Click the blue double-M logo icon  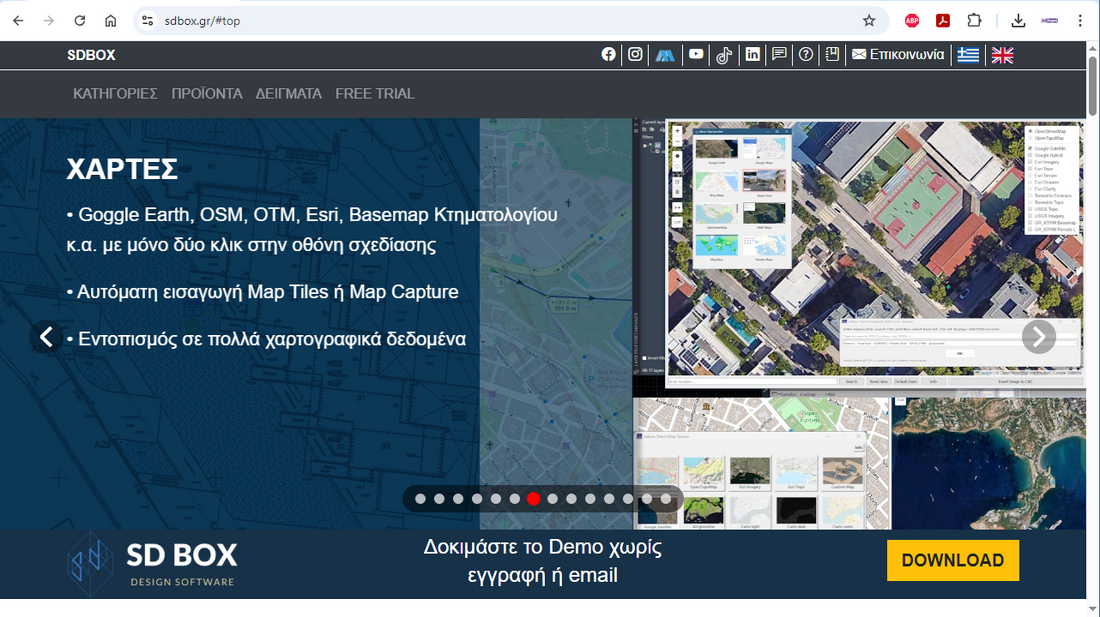665,55
